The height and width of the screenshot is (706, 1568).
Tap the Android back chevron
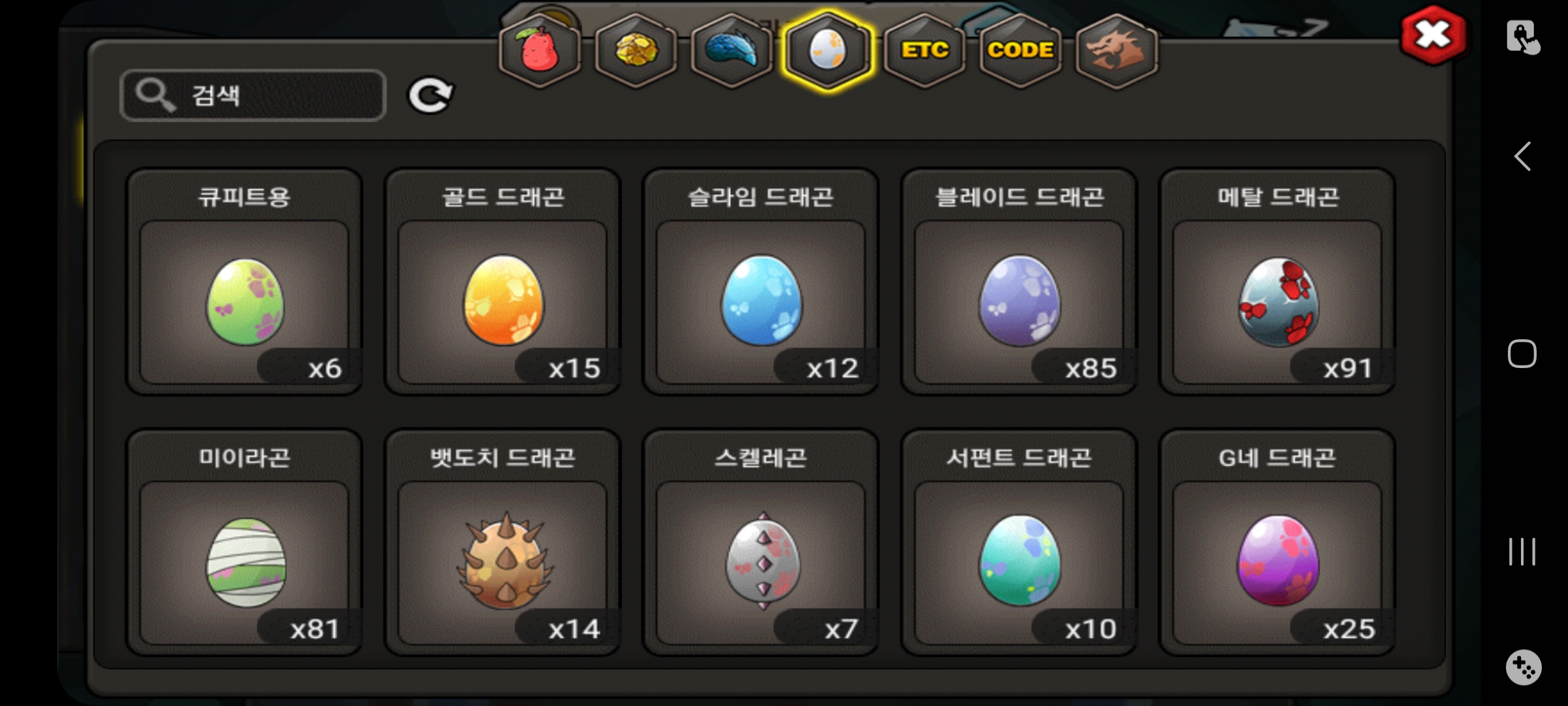pyautogui.click(x=1522, y=156)
